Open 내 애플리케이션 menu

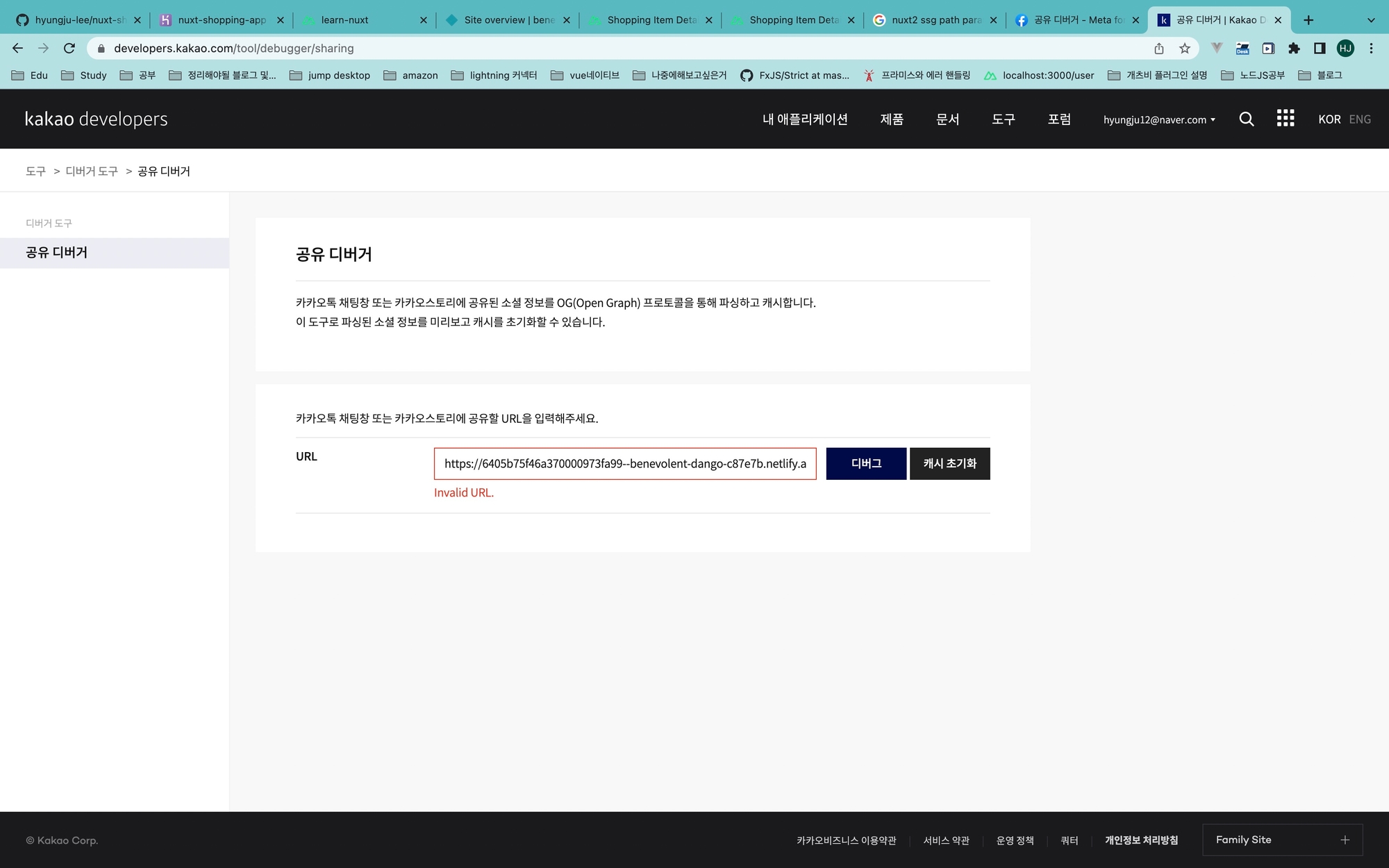(805, 119)
